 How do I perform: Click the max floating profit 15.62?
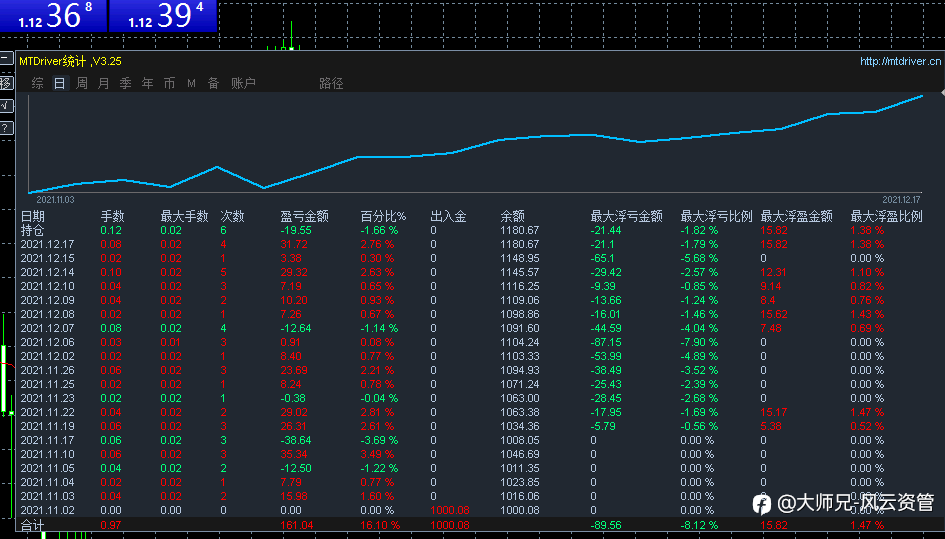pos(774,314)
